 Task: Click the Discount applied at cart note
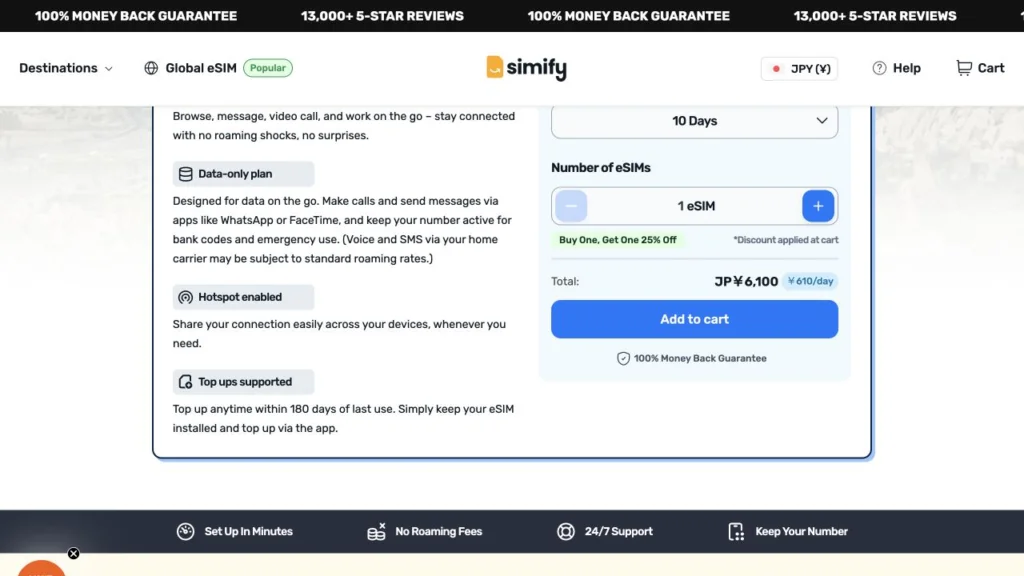[x=786, y=240]
